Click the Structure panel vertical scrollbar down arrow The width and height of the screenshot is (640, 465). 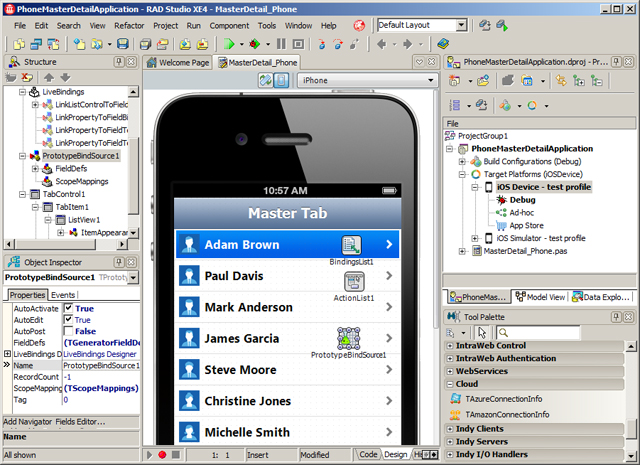click(133, 233)
